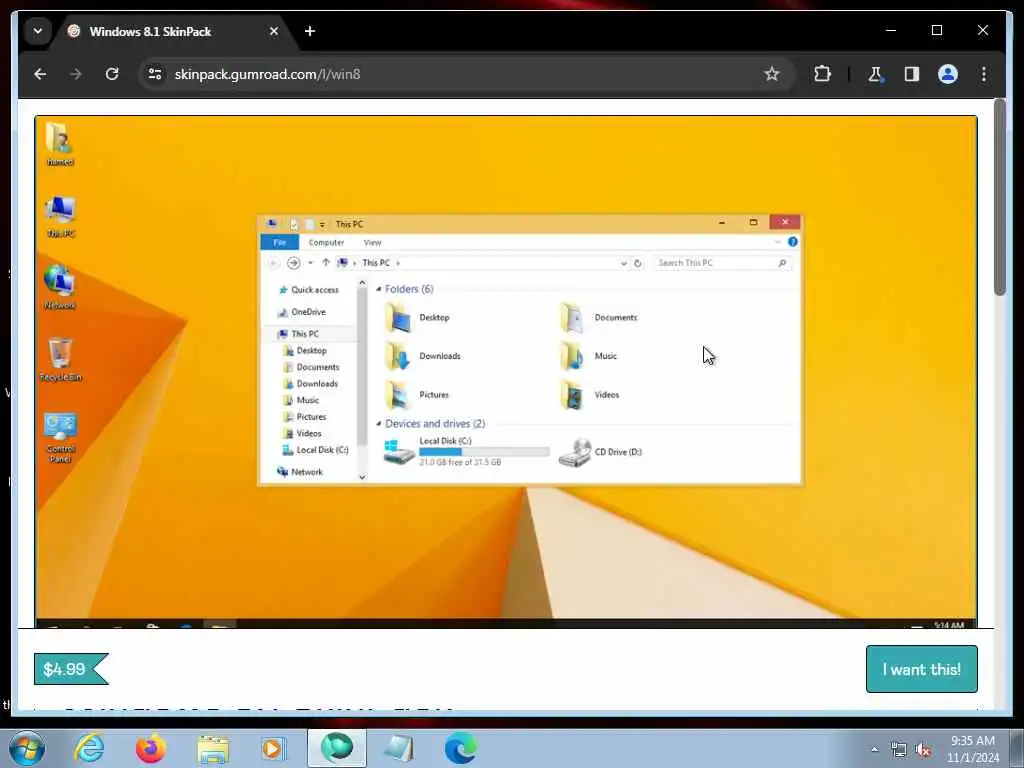Toggle the browser side panel
Image resolution: width=1024 pixels, height=768 pixels.
click(912, 74)
